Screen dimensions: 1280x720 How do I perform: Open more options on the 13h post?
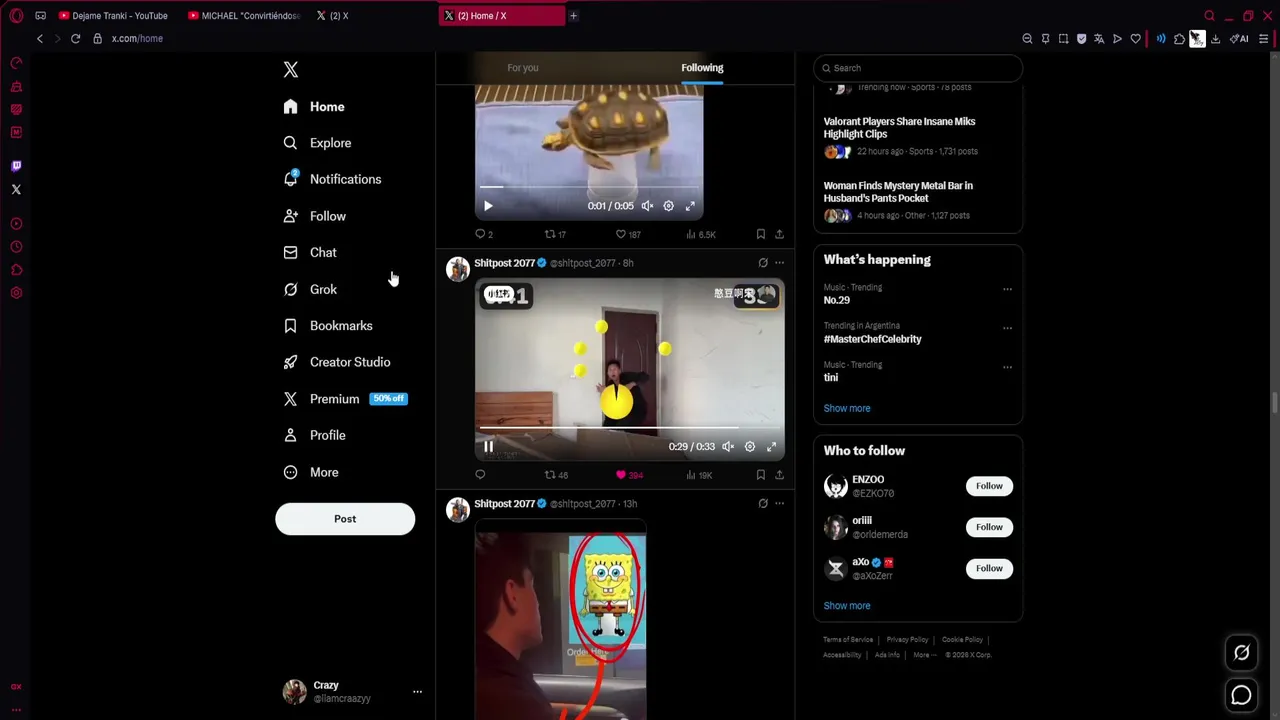[779, 504]
